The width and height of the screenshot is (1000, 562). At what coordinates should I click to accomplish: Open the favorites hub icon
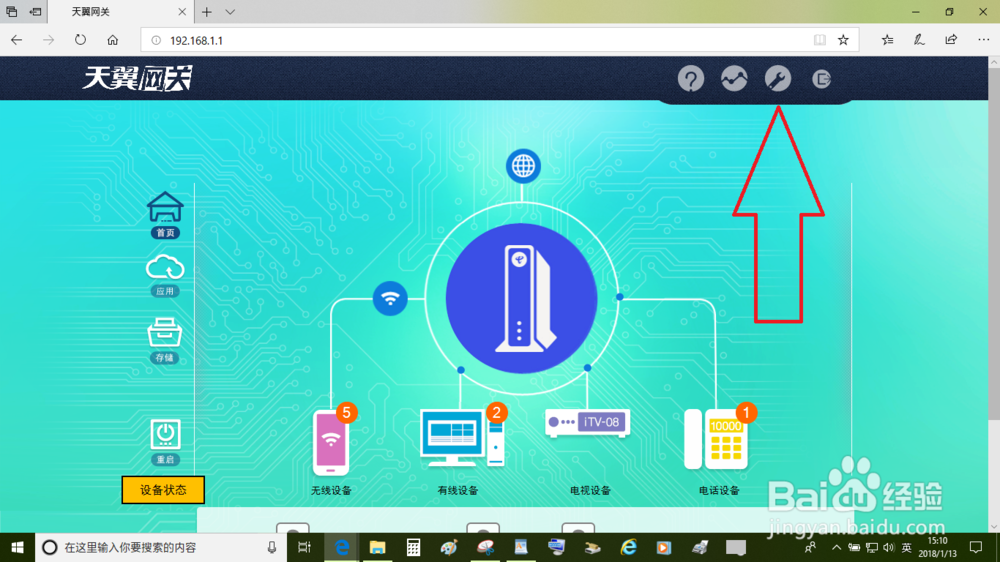[x=887, y=40]
